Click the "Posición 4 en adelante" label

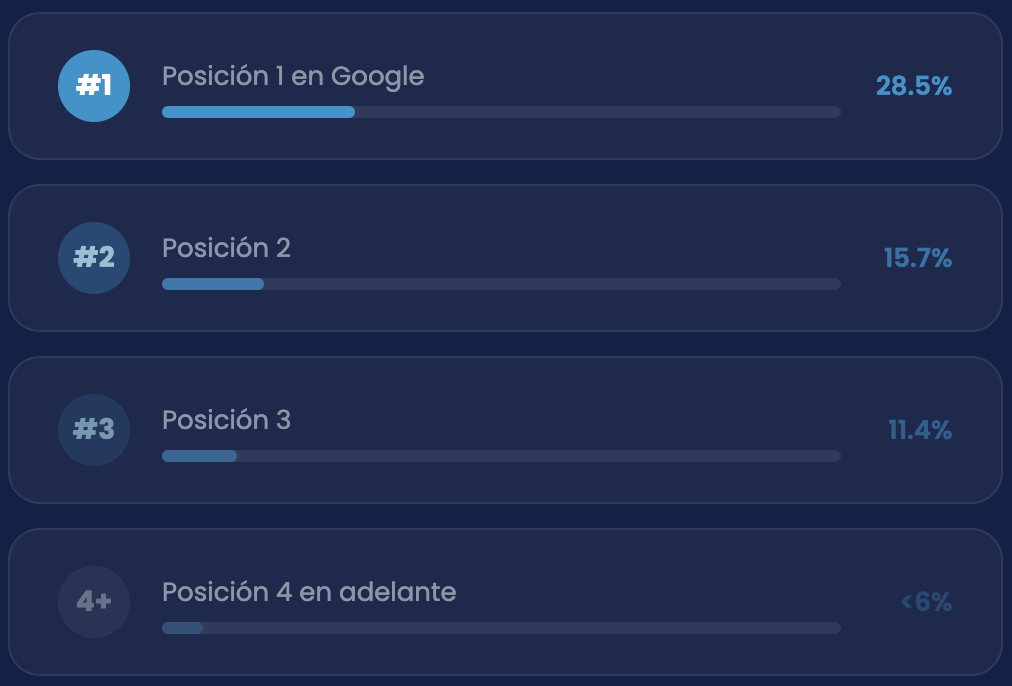[x=309, y=592]
